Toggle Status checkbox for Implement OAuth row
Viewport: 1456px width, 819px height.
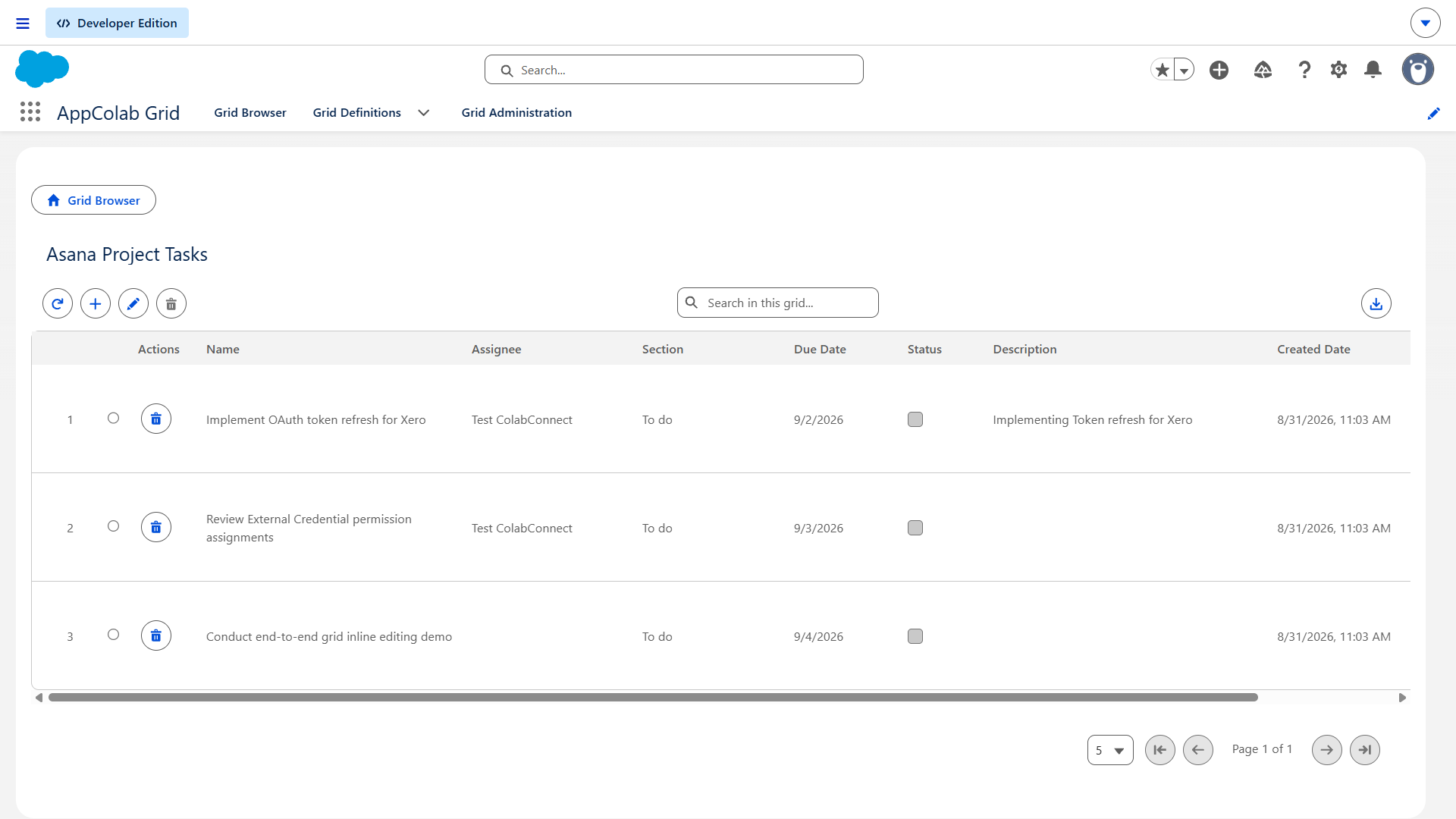tap(915, 419)
